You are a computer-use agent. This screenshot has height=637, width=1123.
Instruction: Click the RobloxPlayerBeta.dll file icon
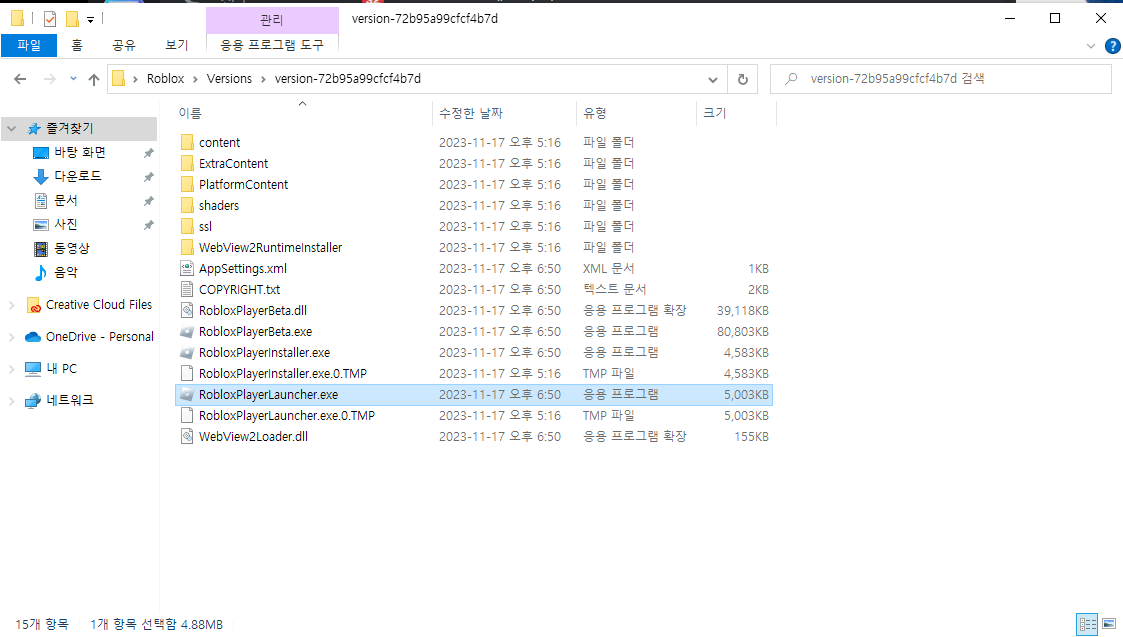coord(187,310)
